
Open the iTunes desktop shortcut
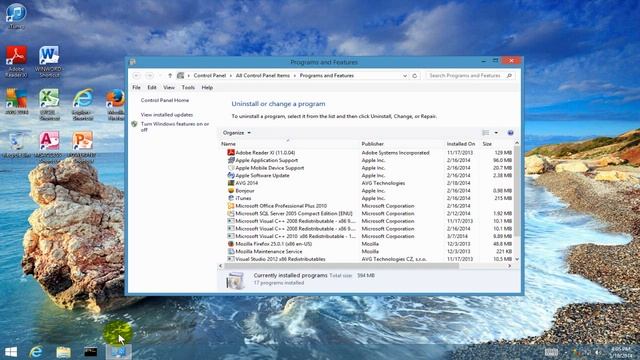16,16
